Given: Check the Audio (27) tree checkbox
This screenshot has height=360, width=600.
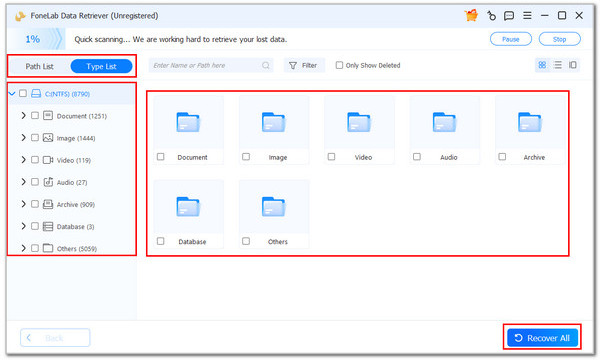Looking at the screenshot, I should pyautogui.click(x=35, y=182).
